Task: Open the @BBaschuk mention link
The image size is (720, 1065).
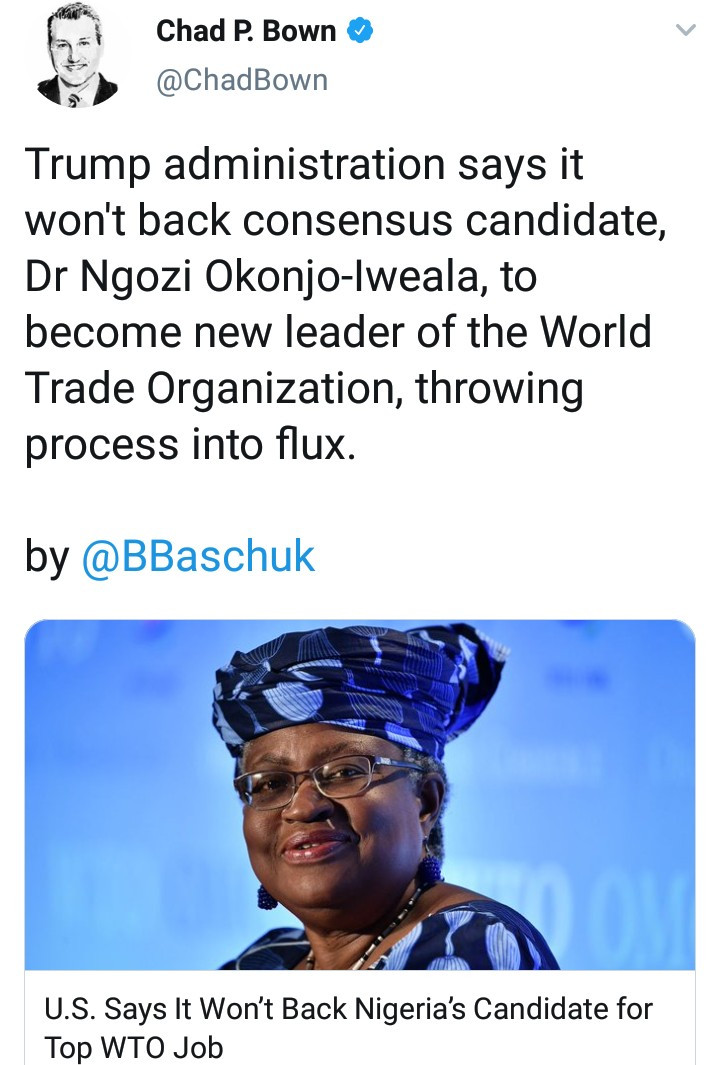Action: pos(197,557)
